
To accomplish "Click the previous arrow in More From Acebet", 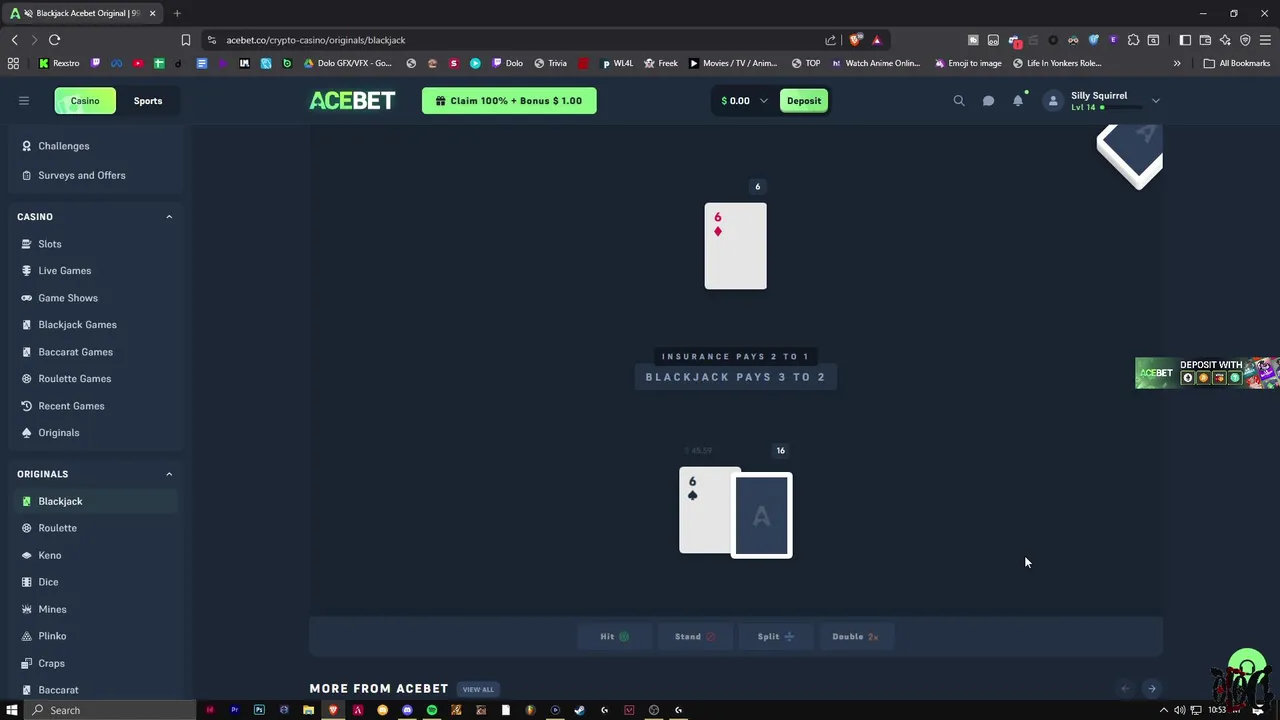I will pos(1125,688).
